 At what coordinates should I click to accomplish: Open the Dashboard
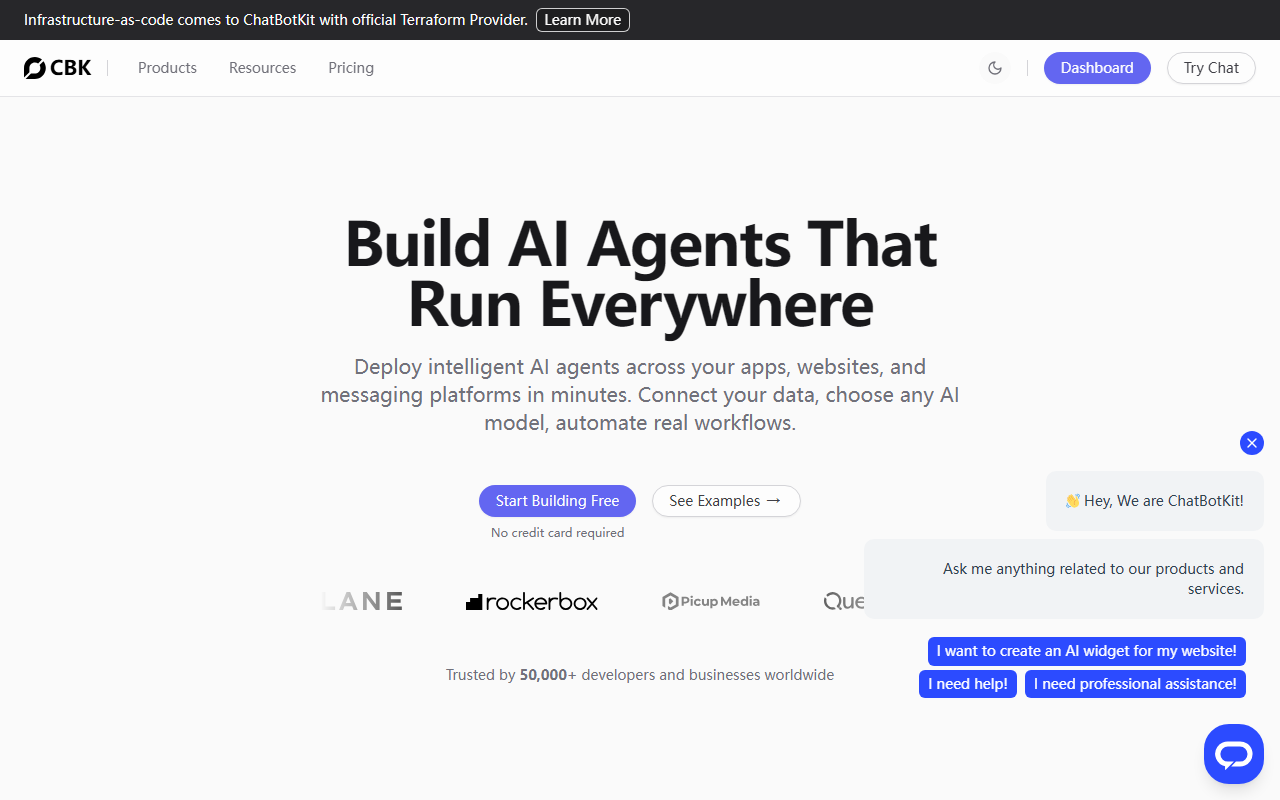tap(1097, 68)
